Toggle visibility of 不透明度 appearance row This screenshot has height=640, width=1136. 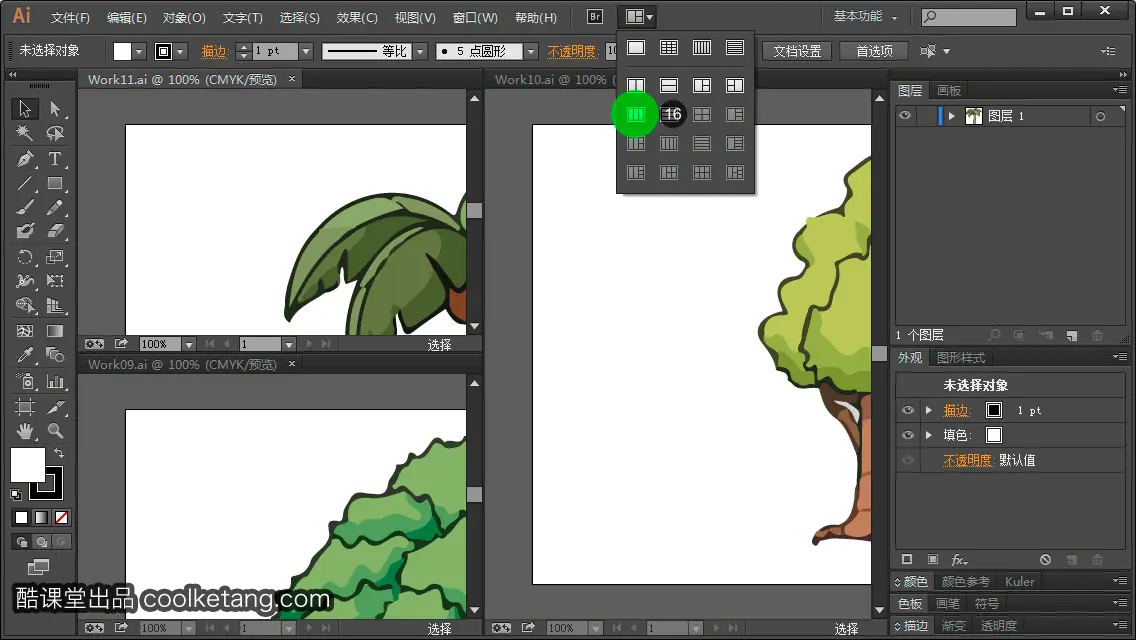[907, 460]
